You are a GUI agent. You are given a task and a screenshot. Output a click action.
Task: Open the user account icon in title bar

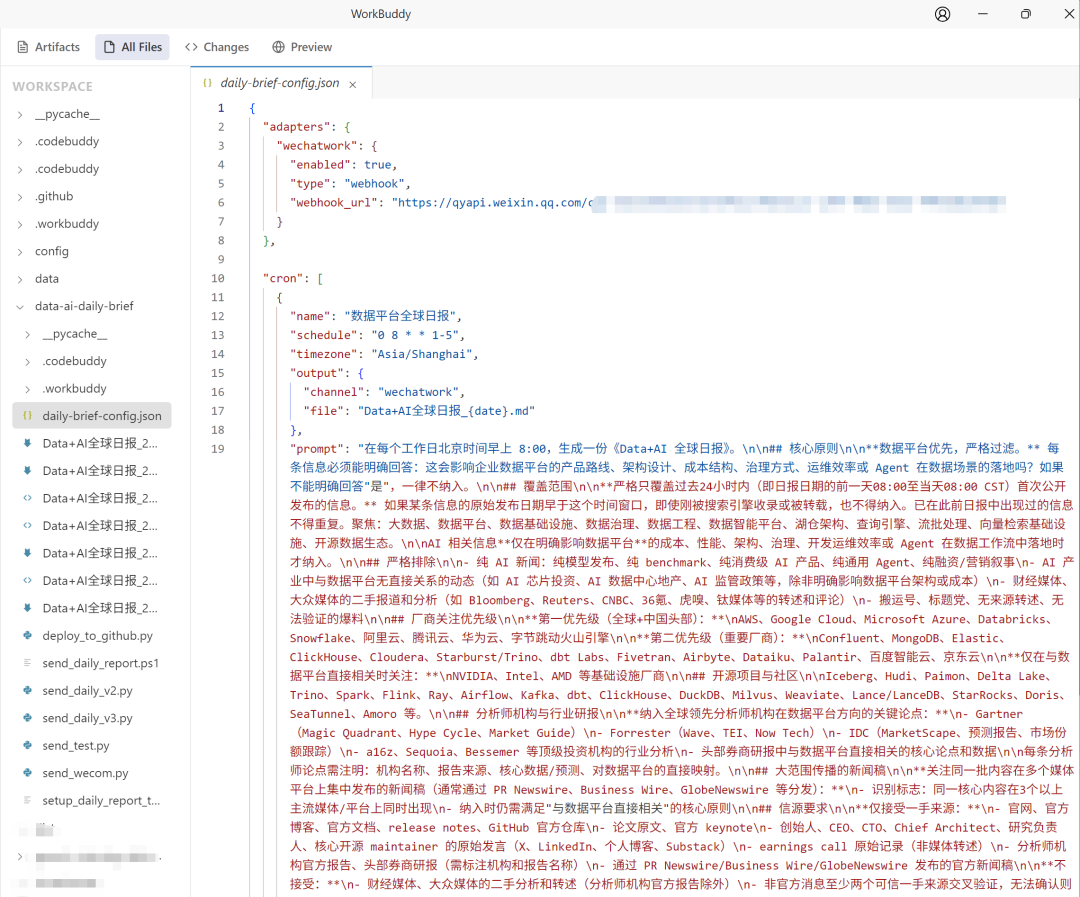click(x=942, y=14)
